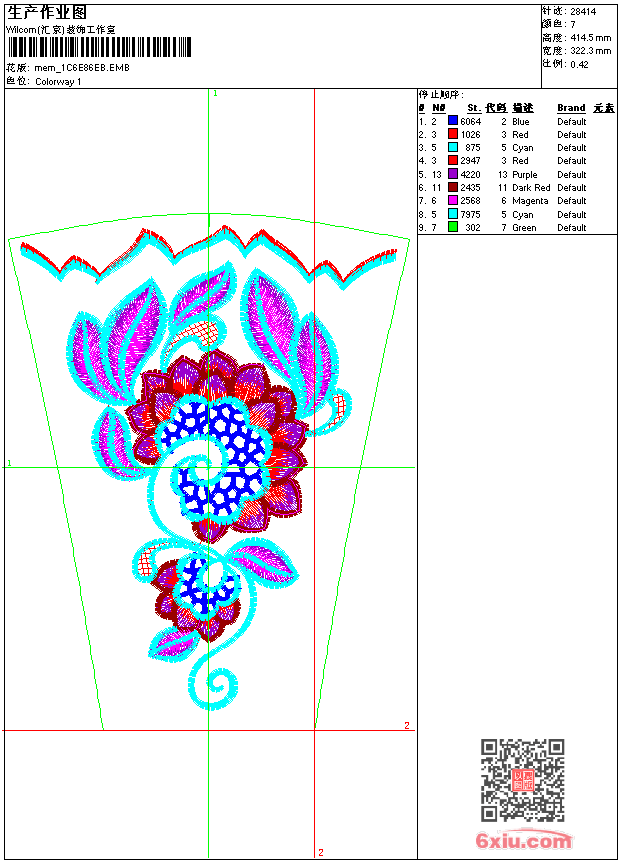The image size is (620, 860).
Task: Click the blue color swatch in row 1
Action: pos(453,121)
